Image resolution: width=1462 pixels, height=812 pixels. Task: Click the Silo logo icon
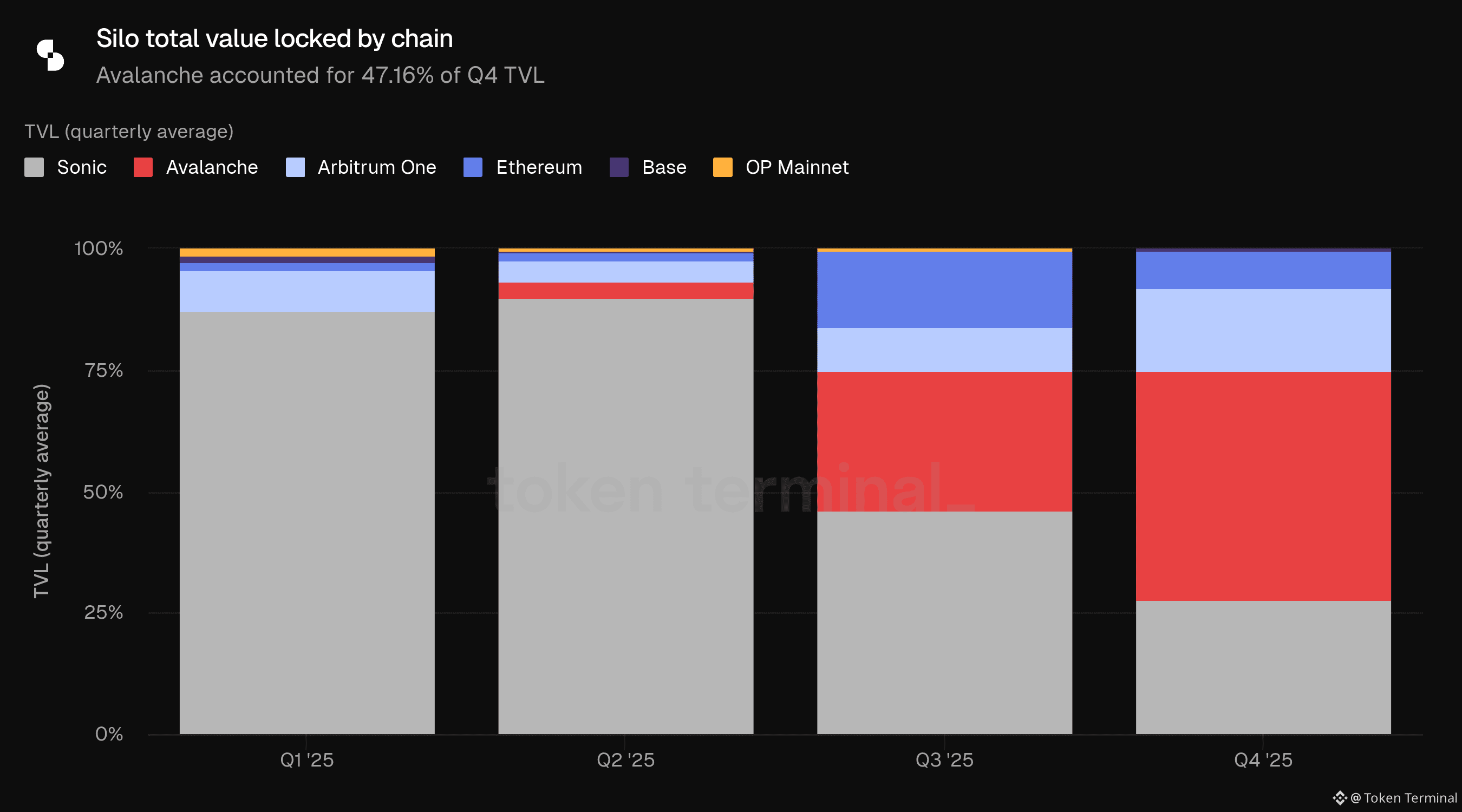[x=50, y=55]
